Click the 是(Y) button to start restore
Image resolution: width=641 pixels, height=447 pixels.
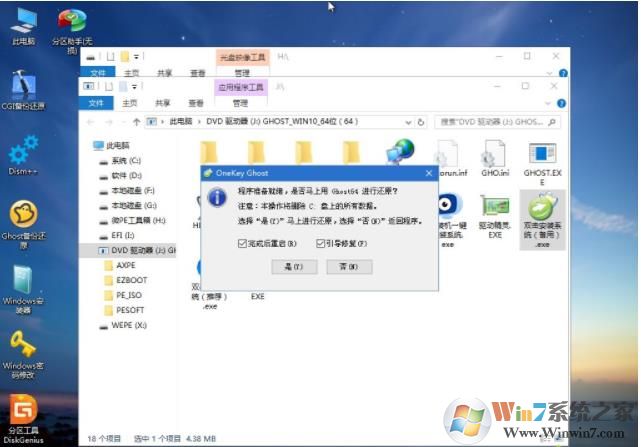pyautogui.click(x=295, y=268)
